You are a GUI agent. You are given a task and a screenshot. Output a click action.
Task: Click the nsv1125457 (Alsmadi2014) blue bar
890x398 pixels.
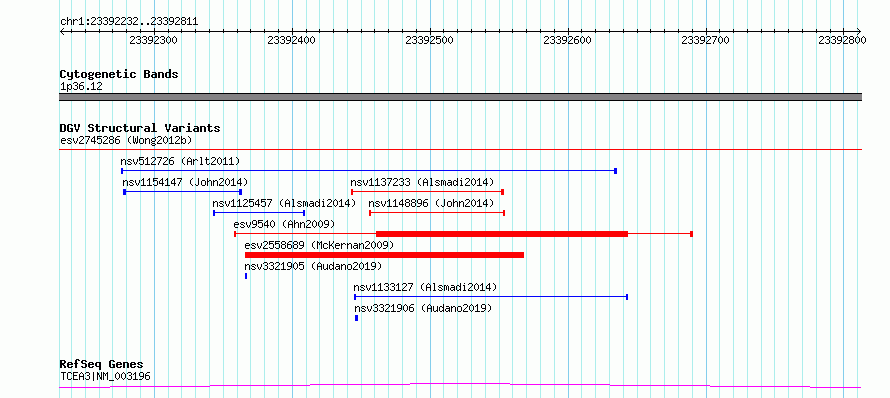click(259, 213)
